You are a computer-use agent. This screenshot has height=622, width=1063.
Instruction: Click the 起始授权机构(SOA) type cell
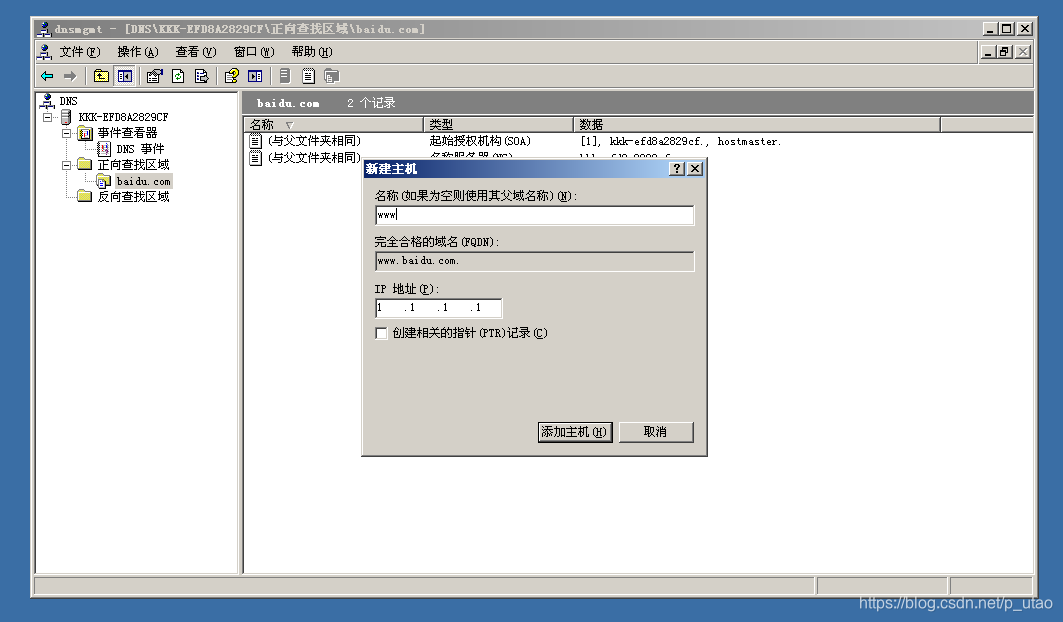[x=480, y=141]
